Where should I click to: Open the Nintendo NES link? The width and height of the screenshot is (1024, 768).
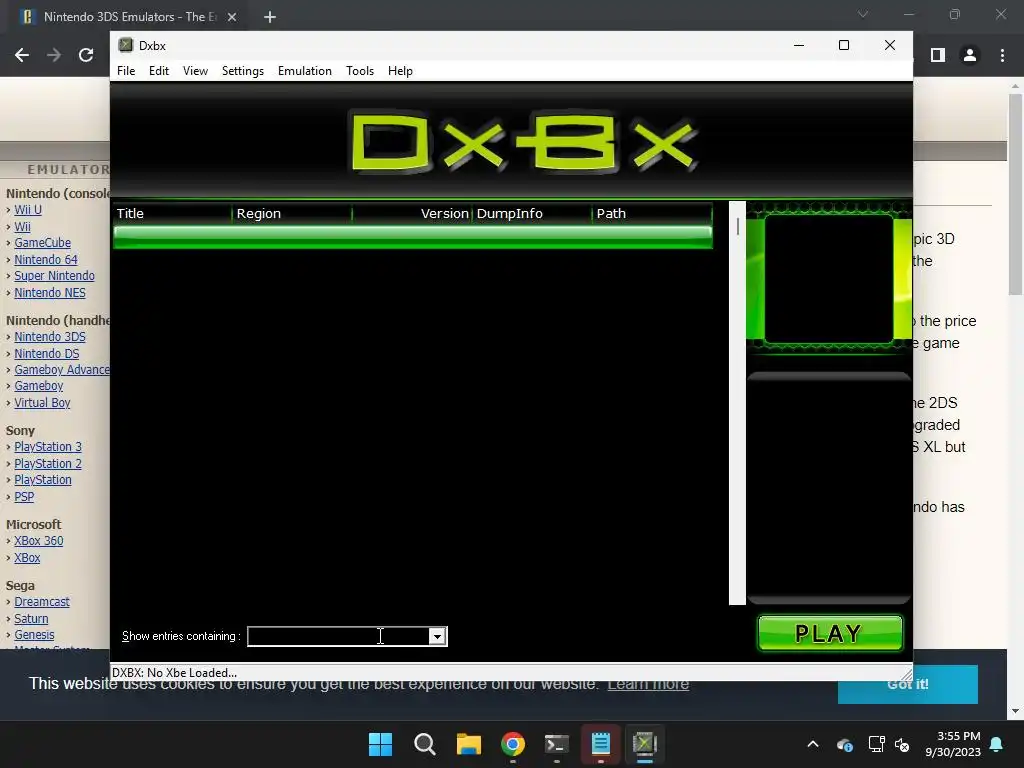[50, 293]
